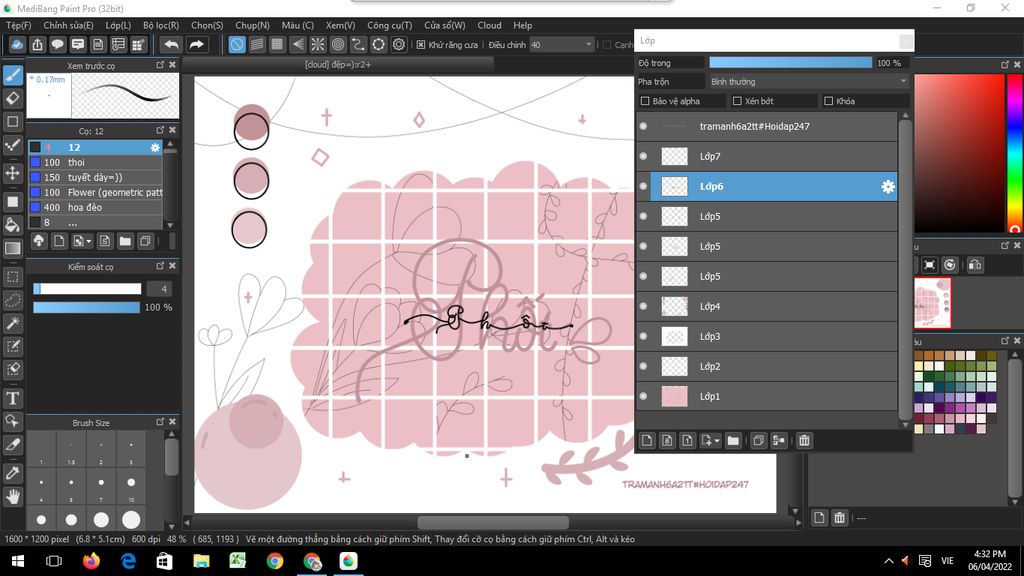The image size is (1024, 576).
Task: Select the Eraser tool
Action: [13, 99]
